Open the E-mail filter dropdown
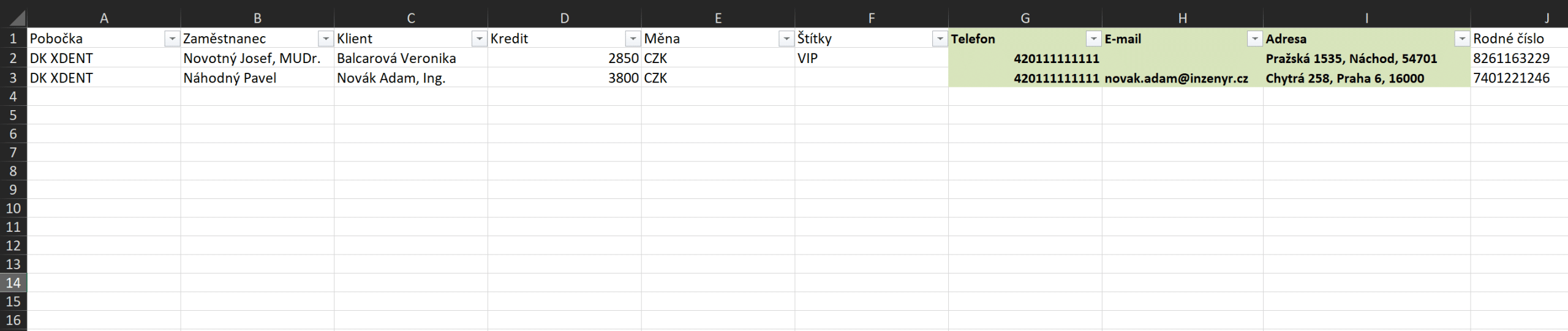Image resolution: width=1568 pixels, height=331 pixels. pyautogui.click(x=1254, y=39)
